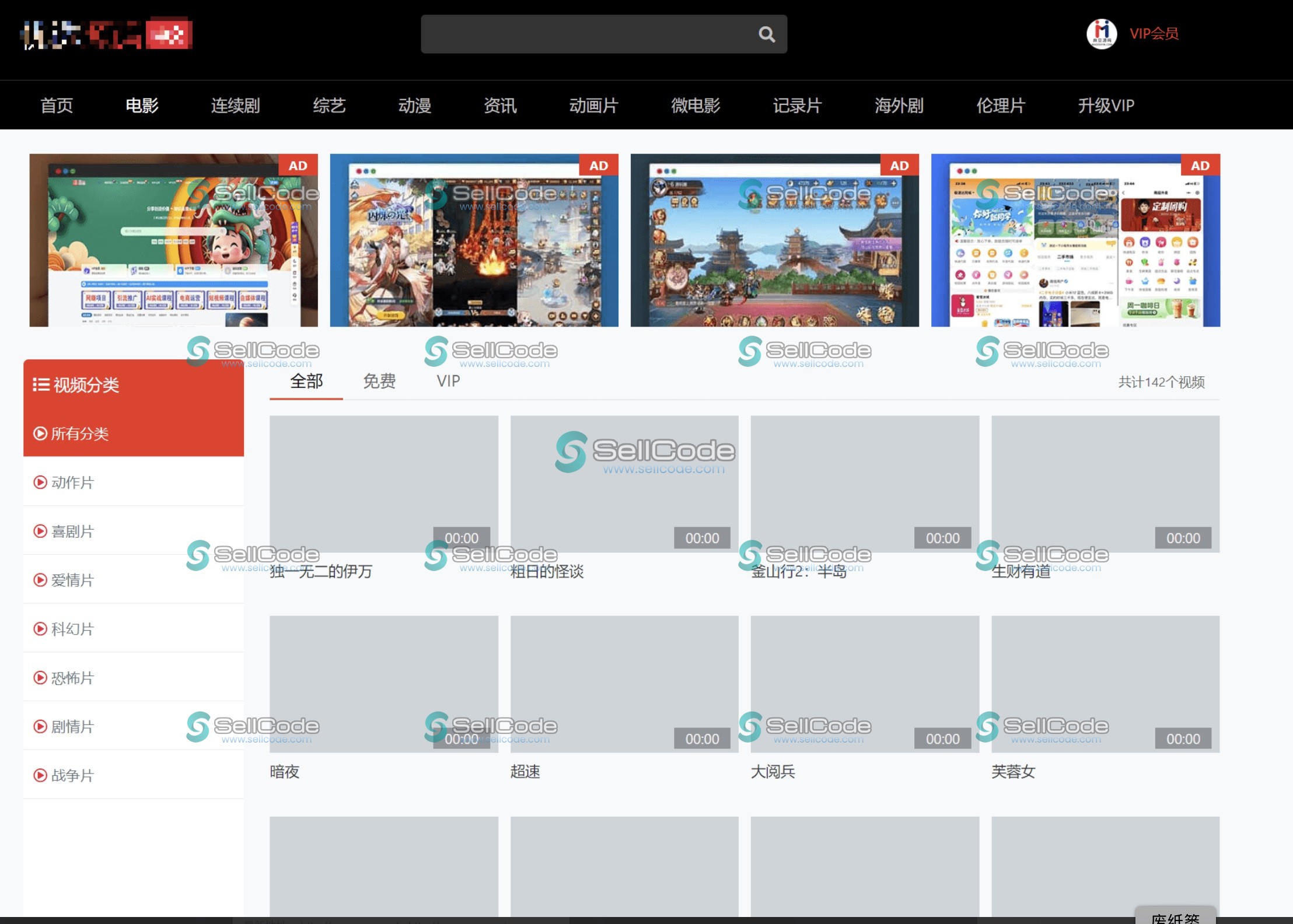Switch to the VIP tab

(x=448, y=381)
